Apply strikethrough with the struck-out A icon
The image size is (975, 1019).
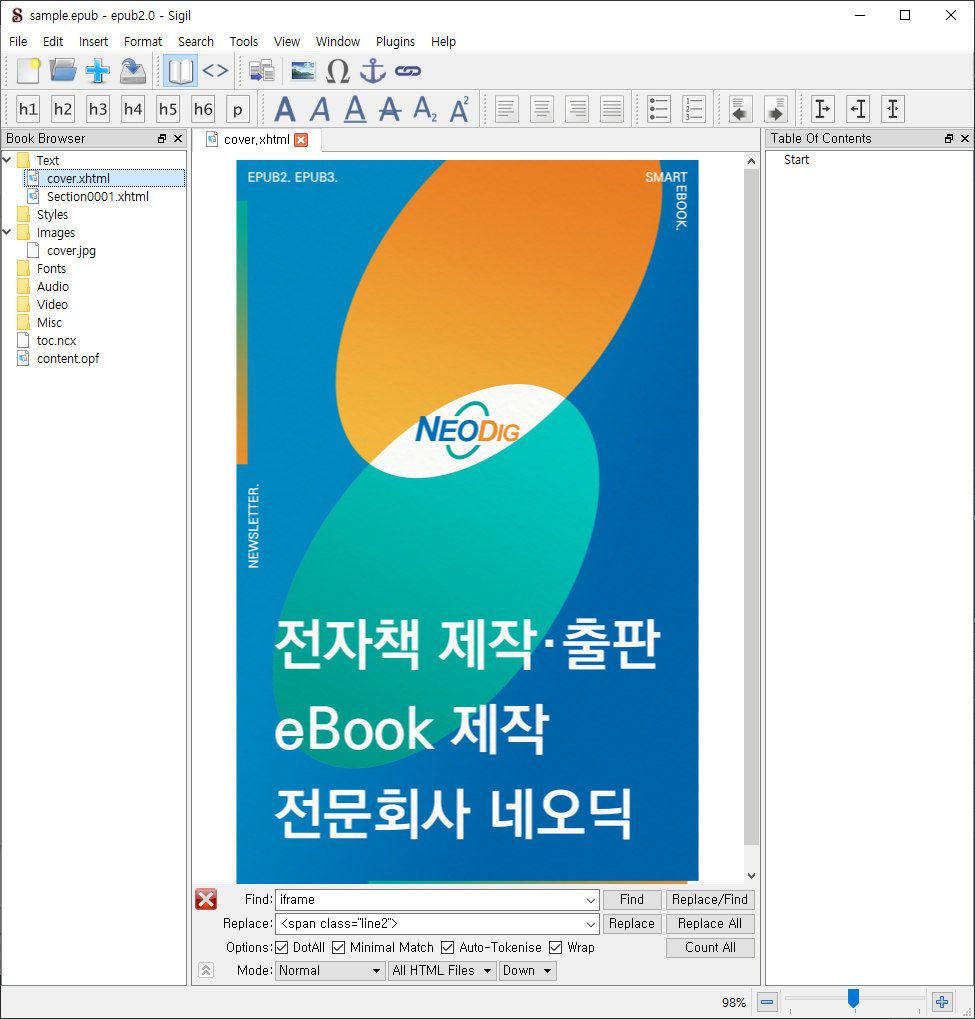pos(390,109)
